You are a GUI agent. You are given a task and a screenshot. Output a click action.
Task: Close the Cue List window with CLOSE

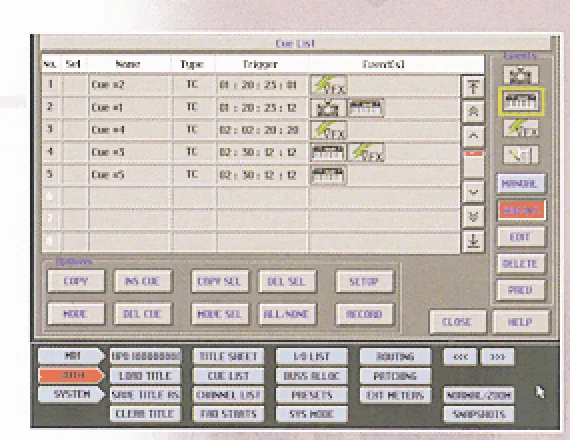[x=458, y=321]
